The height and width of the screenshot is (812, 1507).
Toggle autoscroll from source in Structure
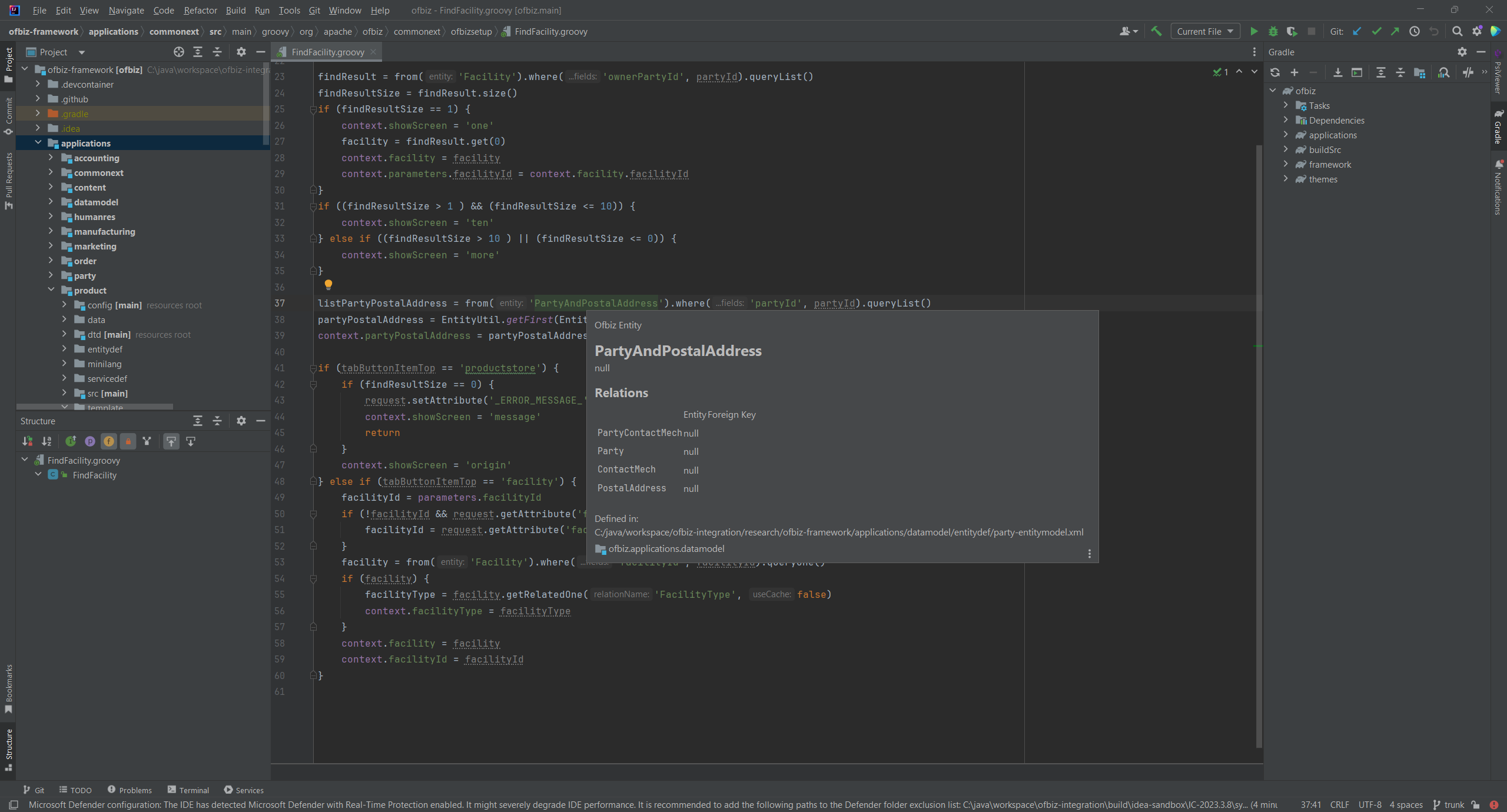pyautogui.click(x=191, y=441)
